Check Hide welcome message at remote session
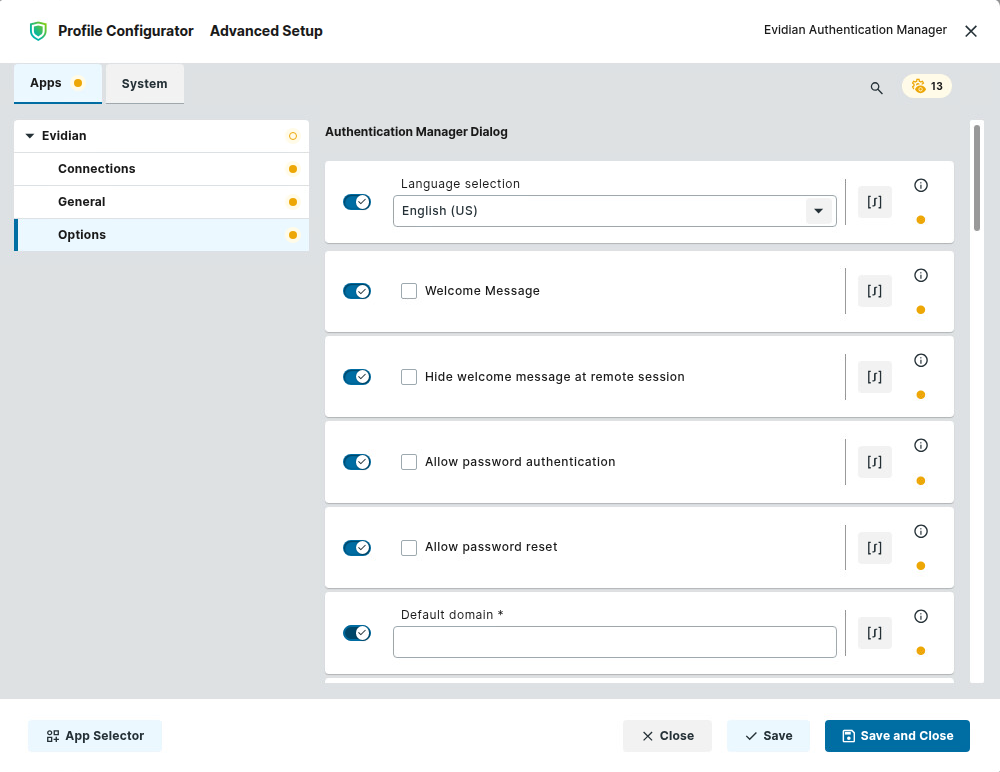1000x772 pixels. point(409,376)
